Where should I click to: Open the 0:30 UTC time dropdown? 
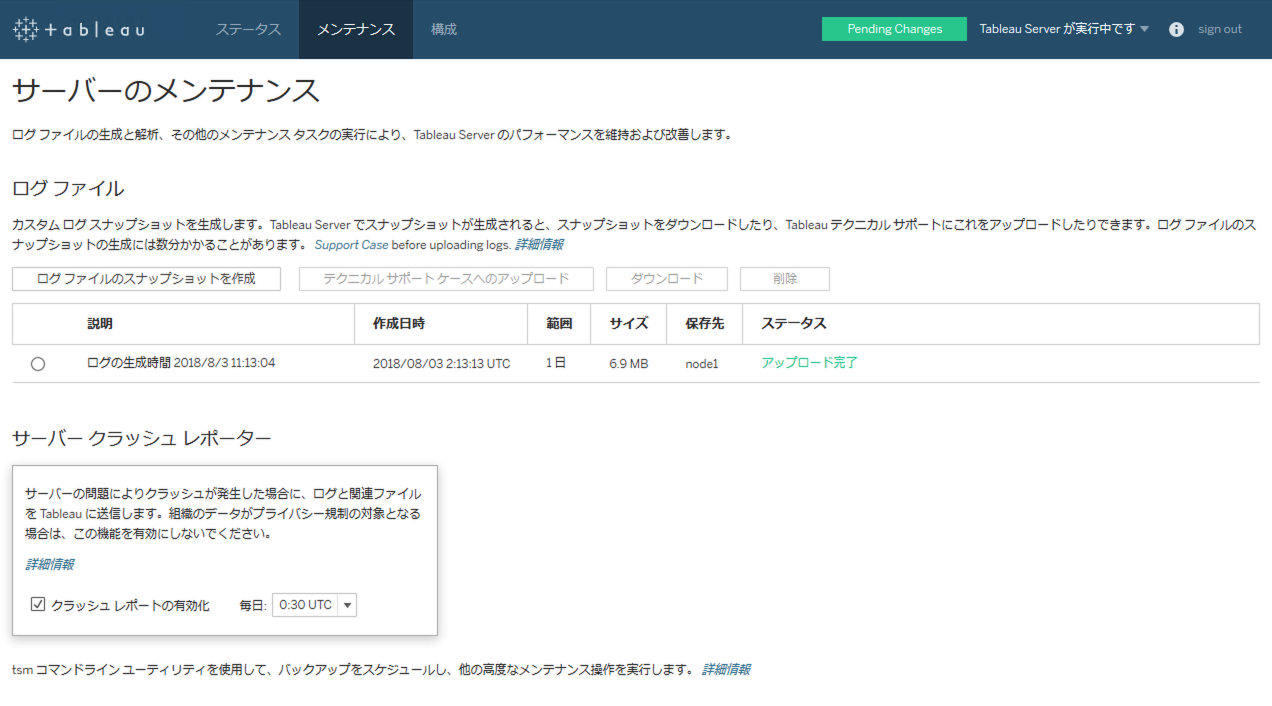pyautogui.click(x=314, y=604)
